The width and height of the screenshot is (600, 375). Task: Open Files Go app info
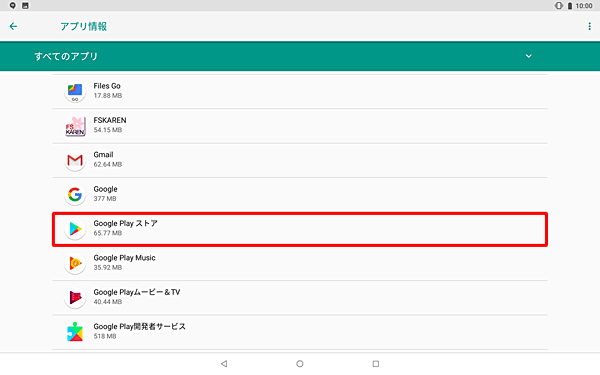(x=300, y=91)
